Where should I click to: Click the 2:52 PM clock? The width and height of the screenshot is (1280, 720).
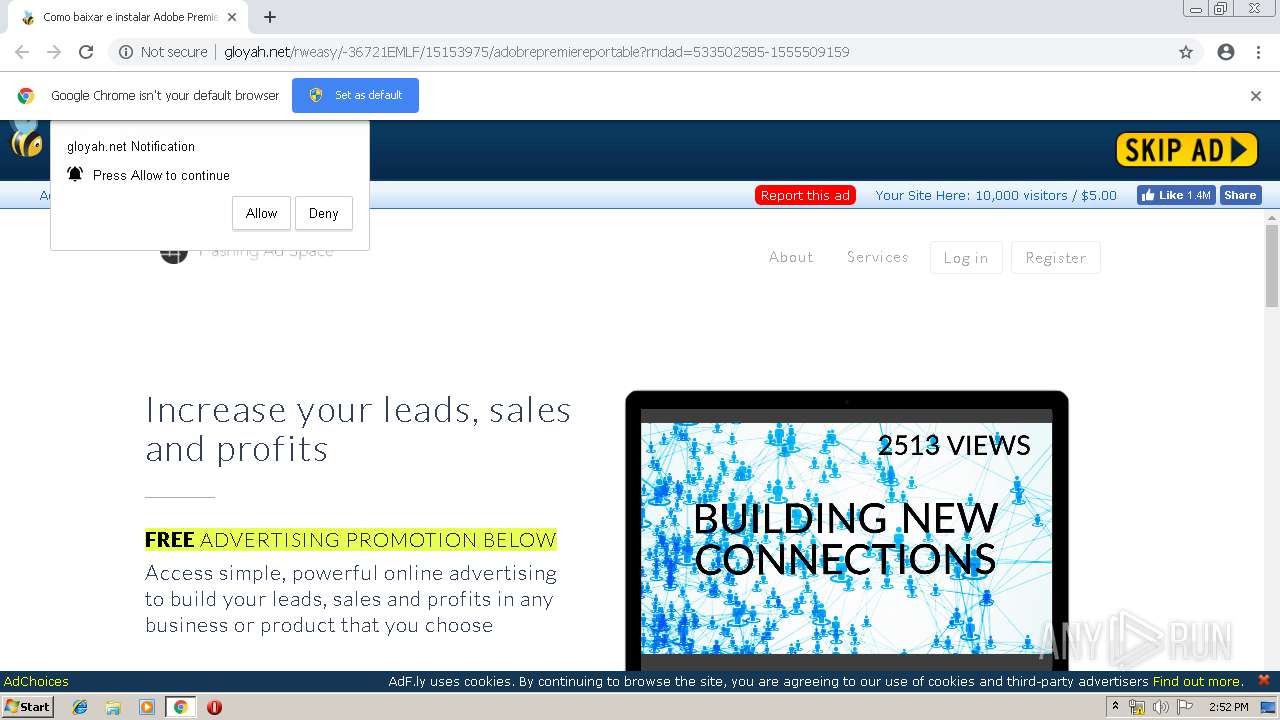click(x=1228, y=707)
